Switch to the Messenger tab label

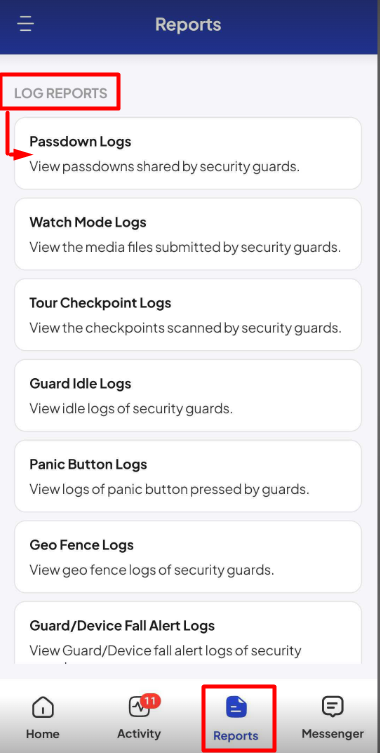[x=332, y=734]
